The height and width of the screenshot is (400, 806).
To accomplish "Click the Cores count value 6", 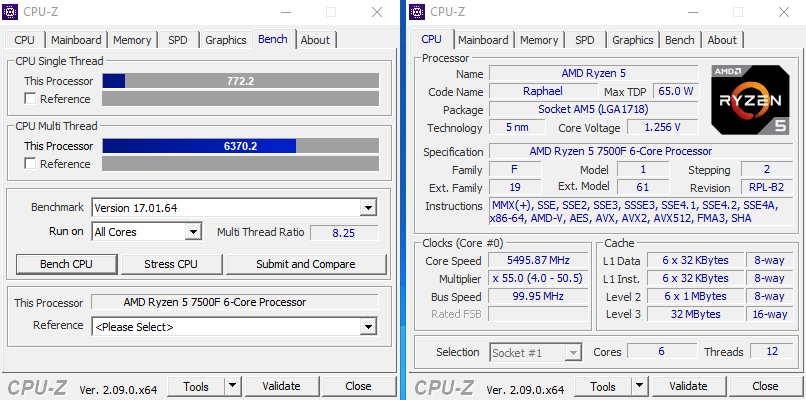I will click(x=662, y=352).
